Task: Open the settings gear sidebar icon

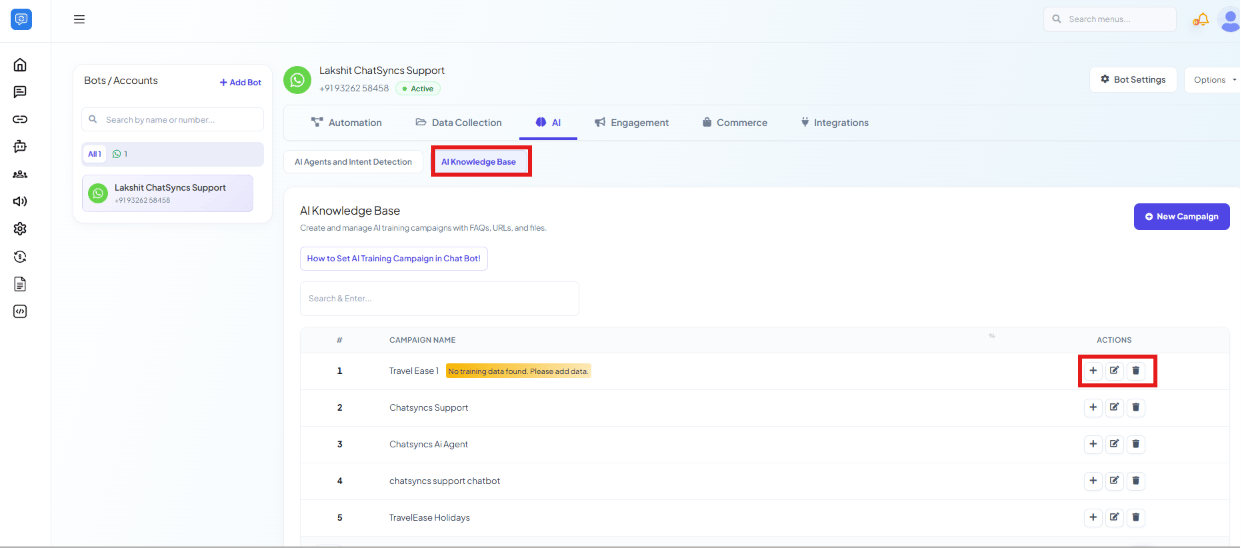Action: click(20, 229)
